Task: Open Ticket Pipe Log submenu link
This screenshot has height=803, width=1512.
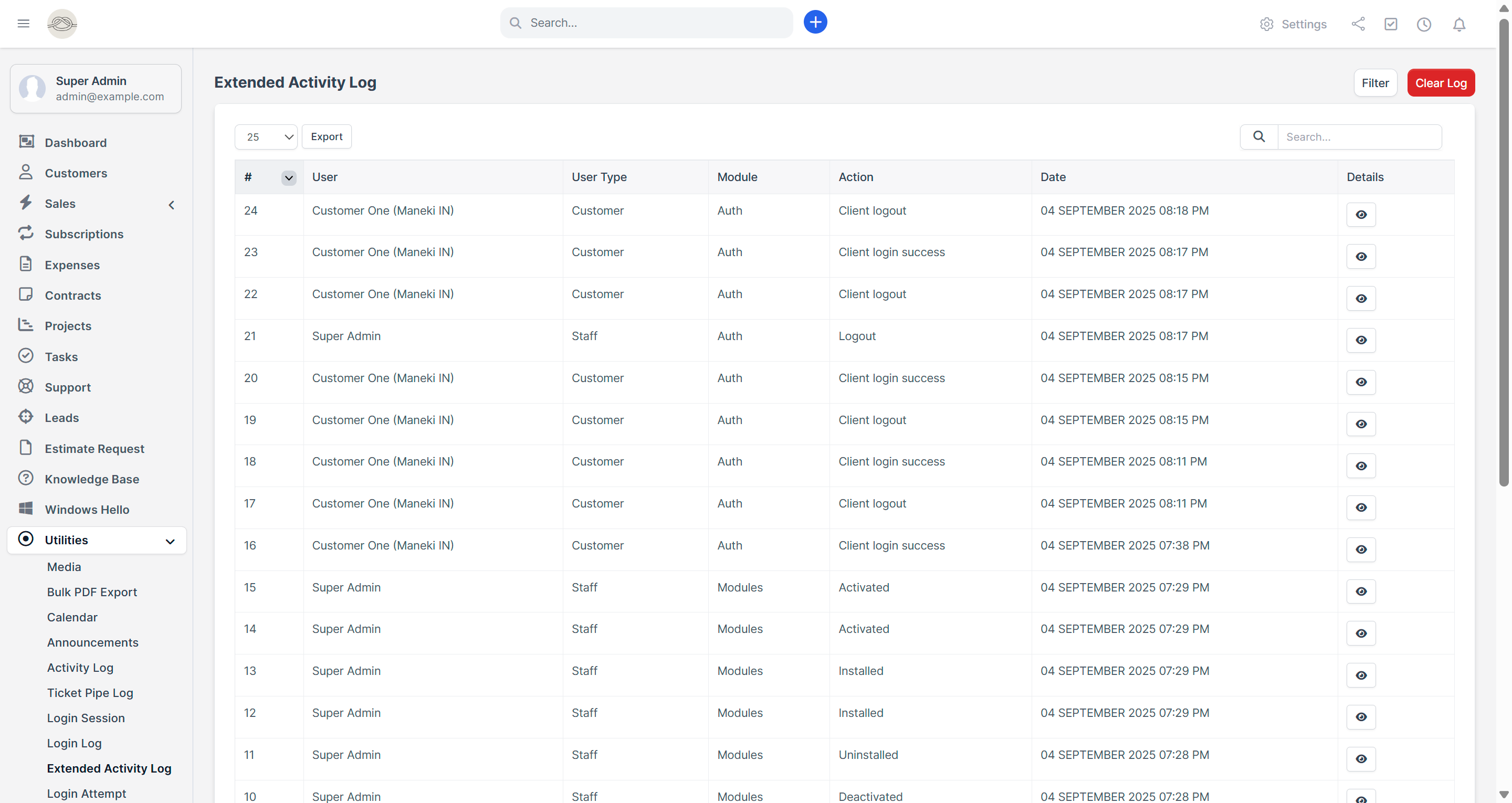Action: 90,693
